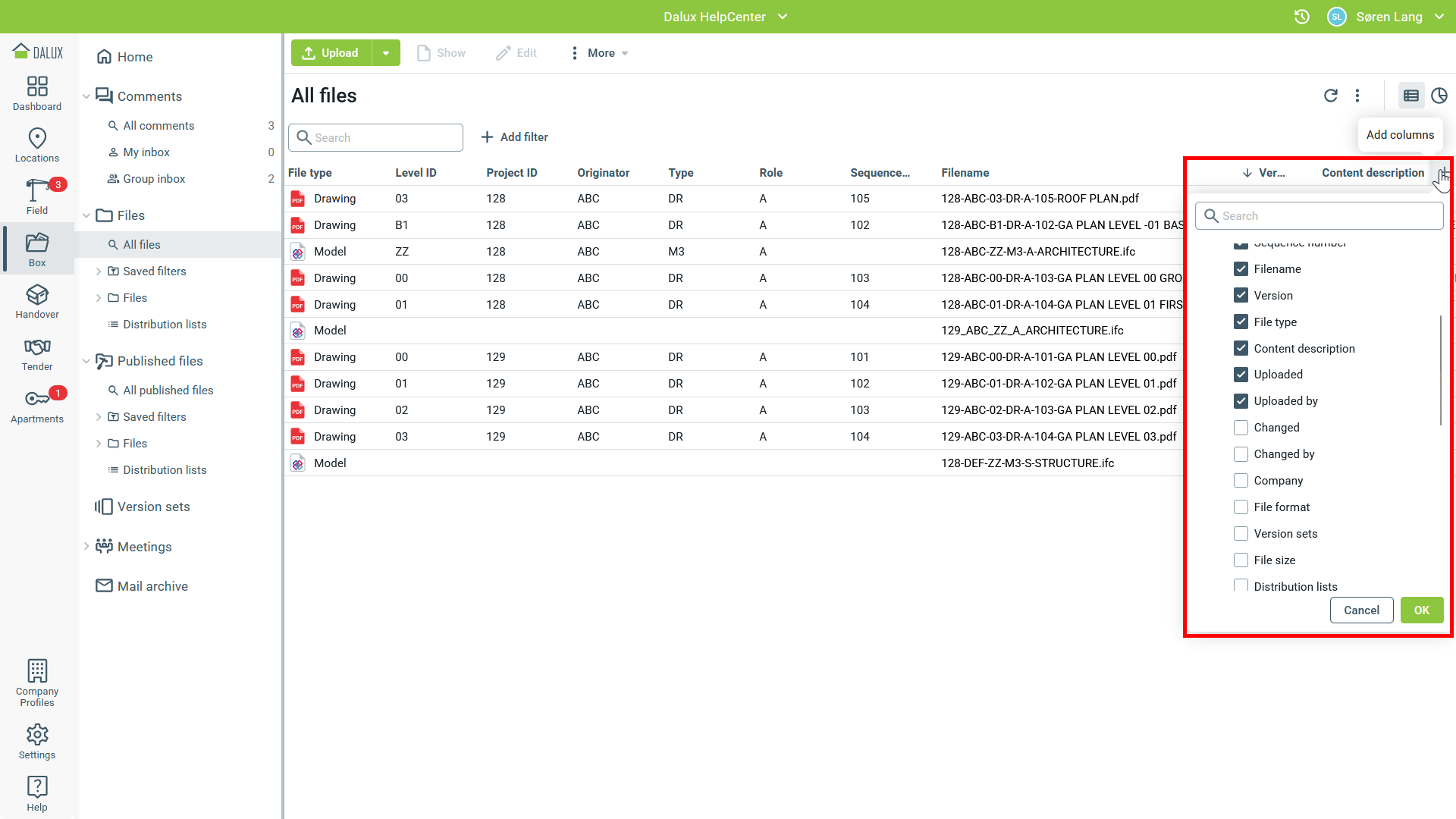This screenshot has width=1456, height=819.
Task: Open the activity history clock icon
Action: pyautogui.click(x=1301, y=17)
